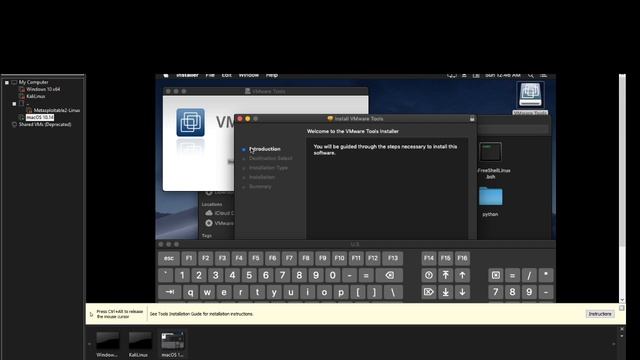The height and width of the screenshot is (360, 640).
Task: Click the numpad minus key
Action: pyautogui.click(x=546, y=292)
